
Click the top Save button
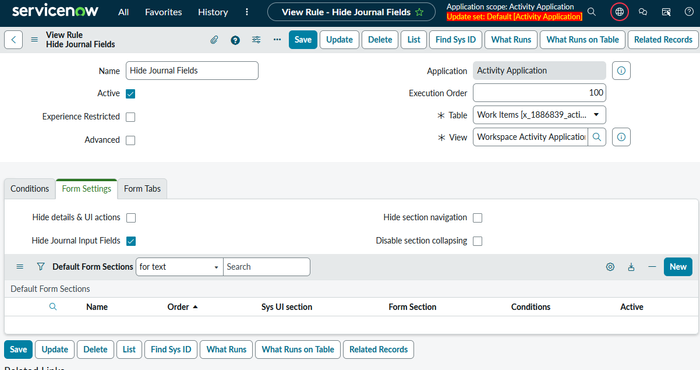[303, 40]
